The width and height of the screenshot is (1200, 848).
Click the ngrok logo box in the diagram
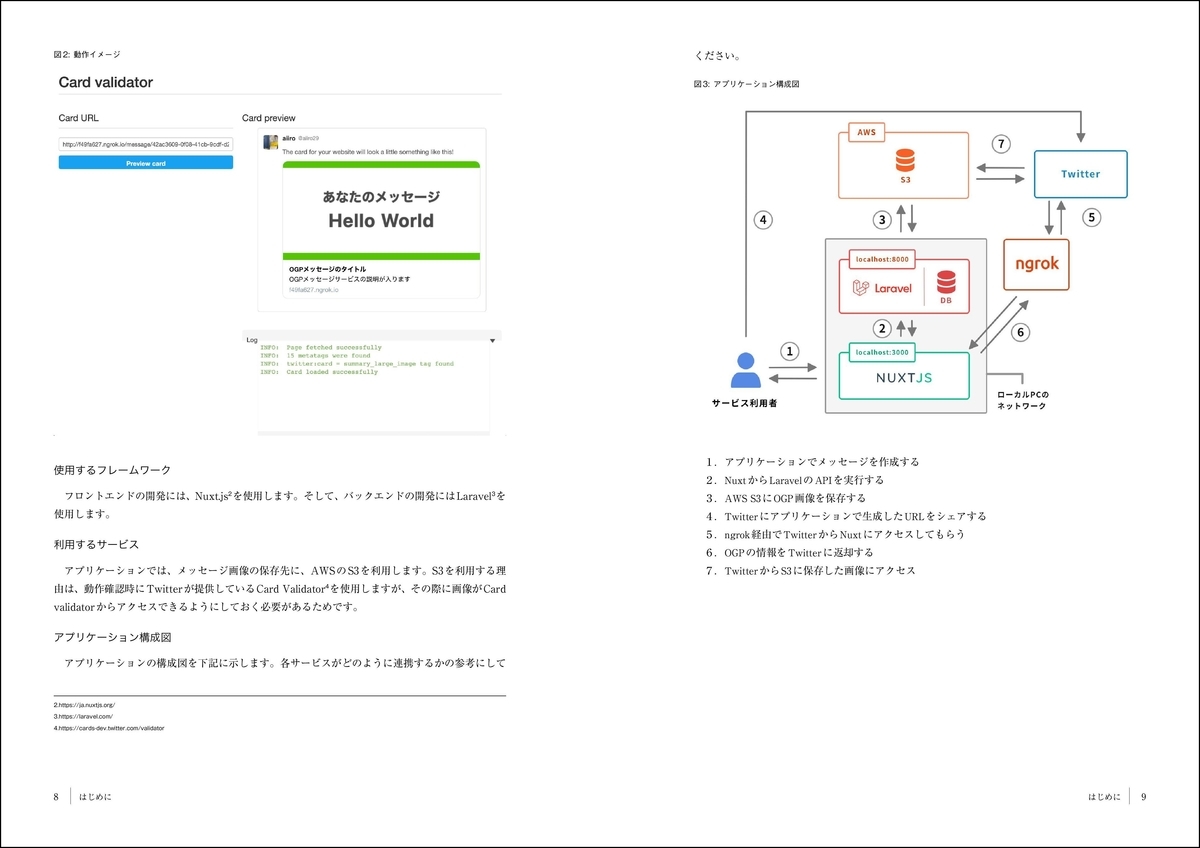click(x=1036, y=264)
